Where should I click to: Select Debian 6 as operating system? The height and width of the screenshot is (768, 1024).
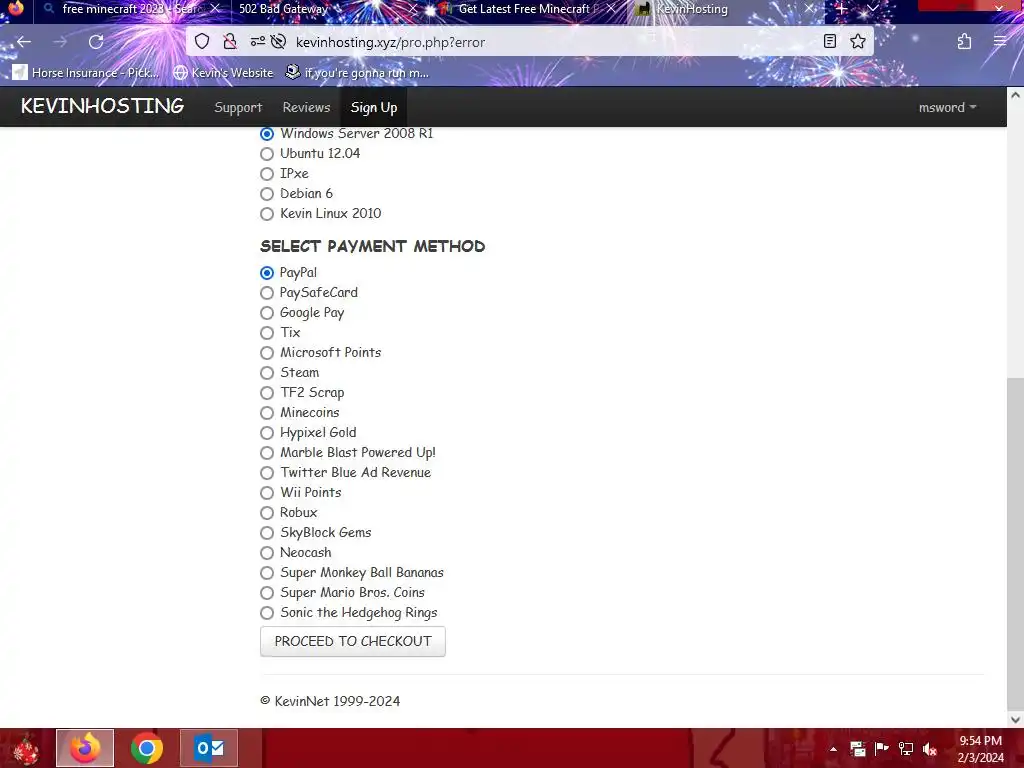[x=266, y=194]
